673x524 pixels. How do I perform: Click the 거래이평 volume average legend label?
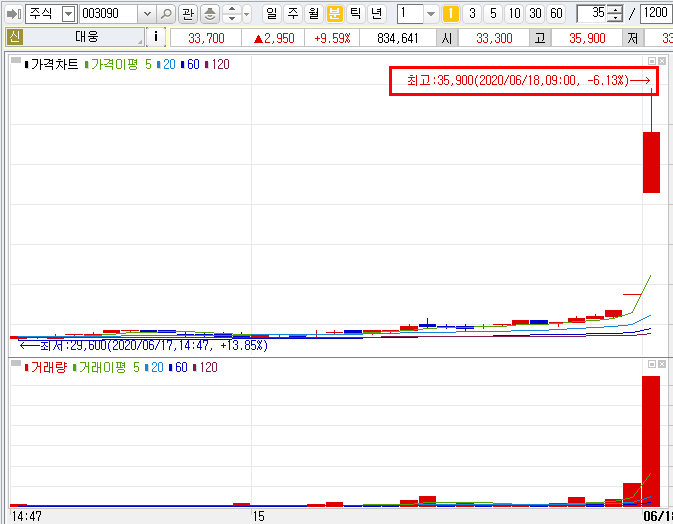tap(102, 367)
